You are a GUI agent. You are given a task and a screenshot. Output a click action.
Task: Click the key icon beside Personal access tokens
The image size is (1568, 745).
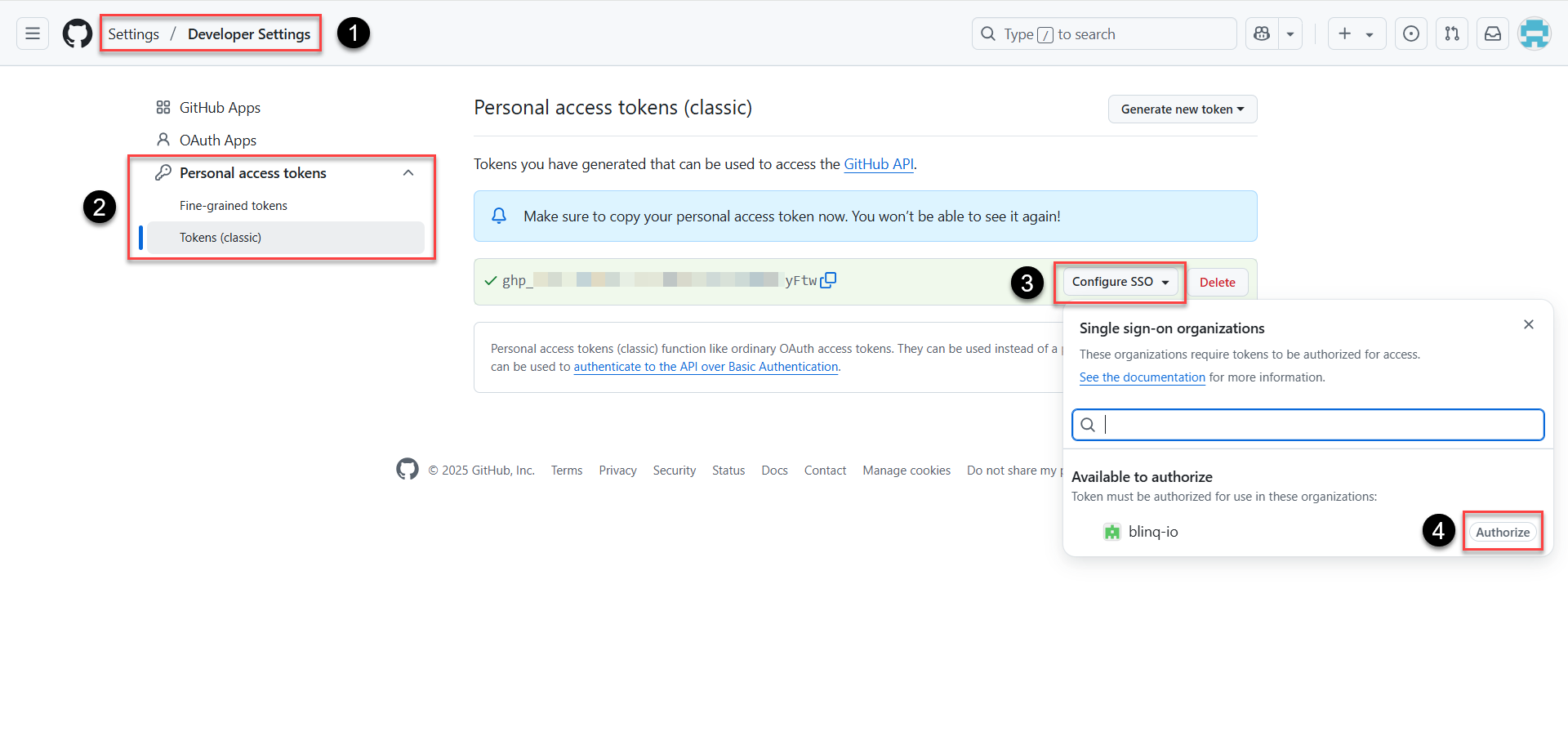[x=163, y=172]
